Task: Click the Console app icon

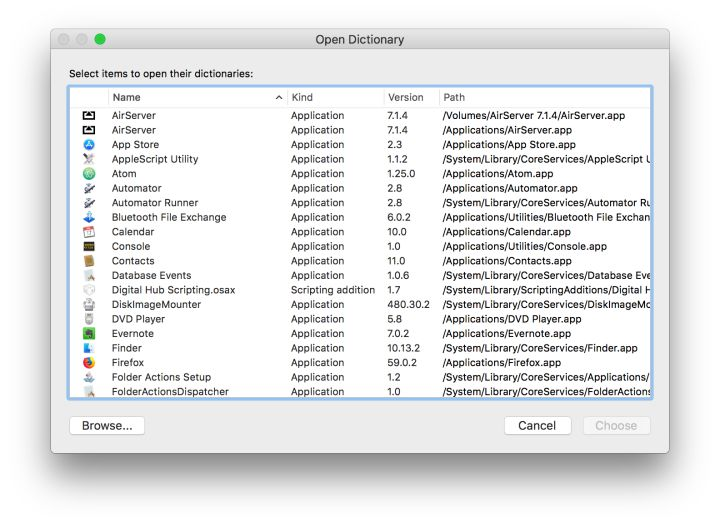Action: tap(89, 246)
